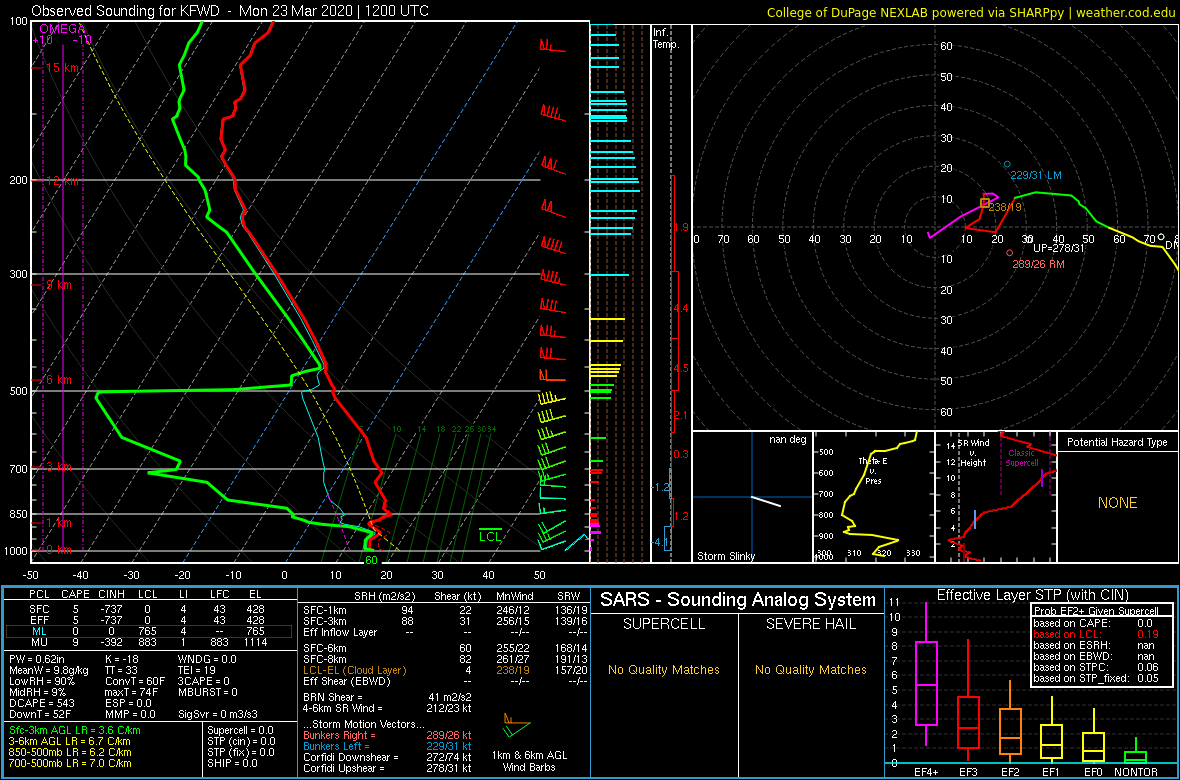Screen dimensions: 1180x780
Task: Click the 1km & 6km AGL wind barb icon
Action: 515,726
